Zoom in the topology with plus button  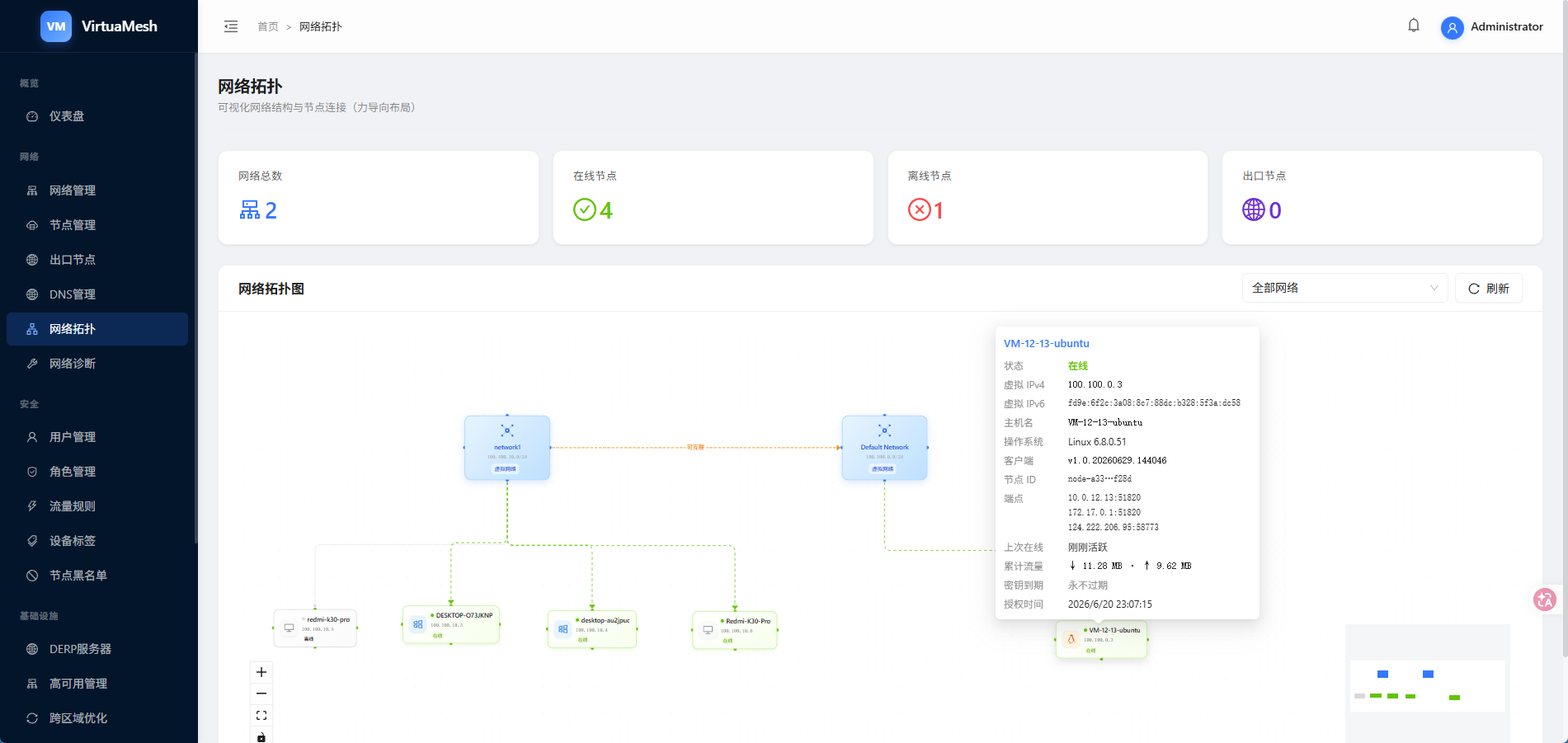[x=261, y=672]
